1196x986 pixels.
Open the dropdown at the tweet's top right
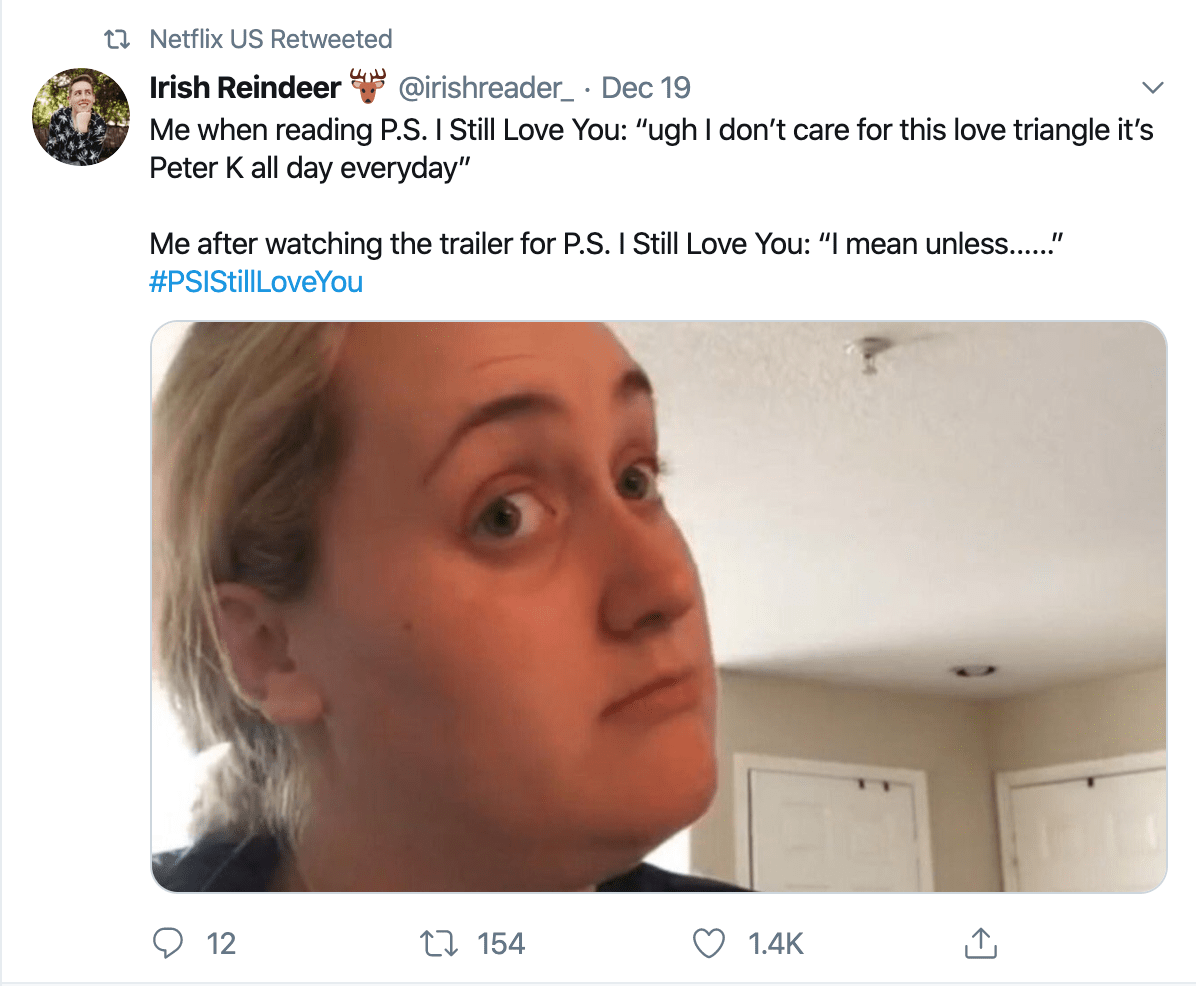[1153, 87]
